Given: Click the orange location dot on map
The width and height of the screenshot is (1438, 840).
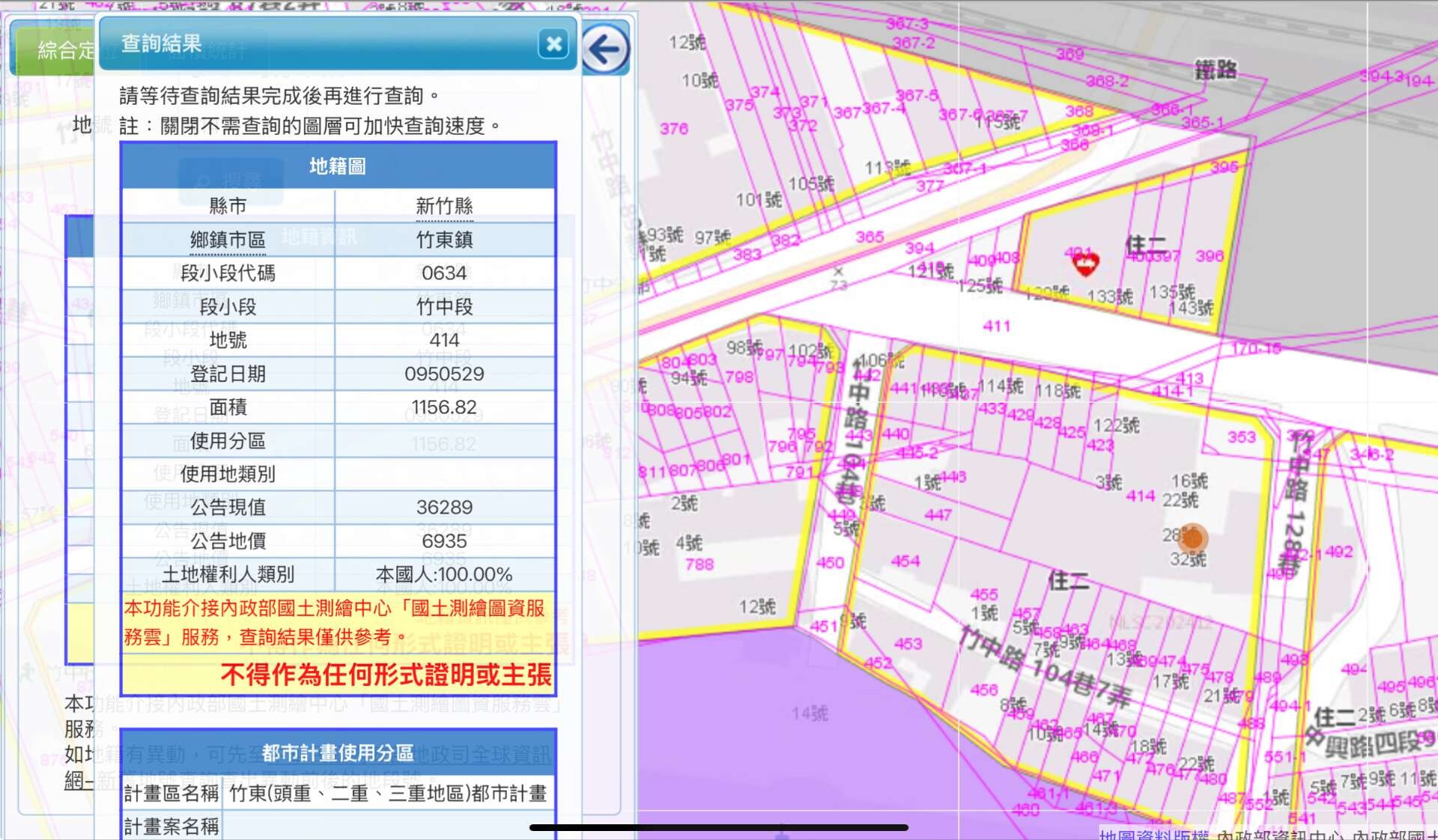Looking at the screenshot, I should (x=1193, y=538).
